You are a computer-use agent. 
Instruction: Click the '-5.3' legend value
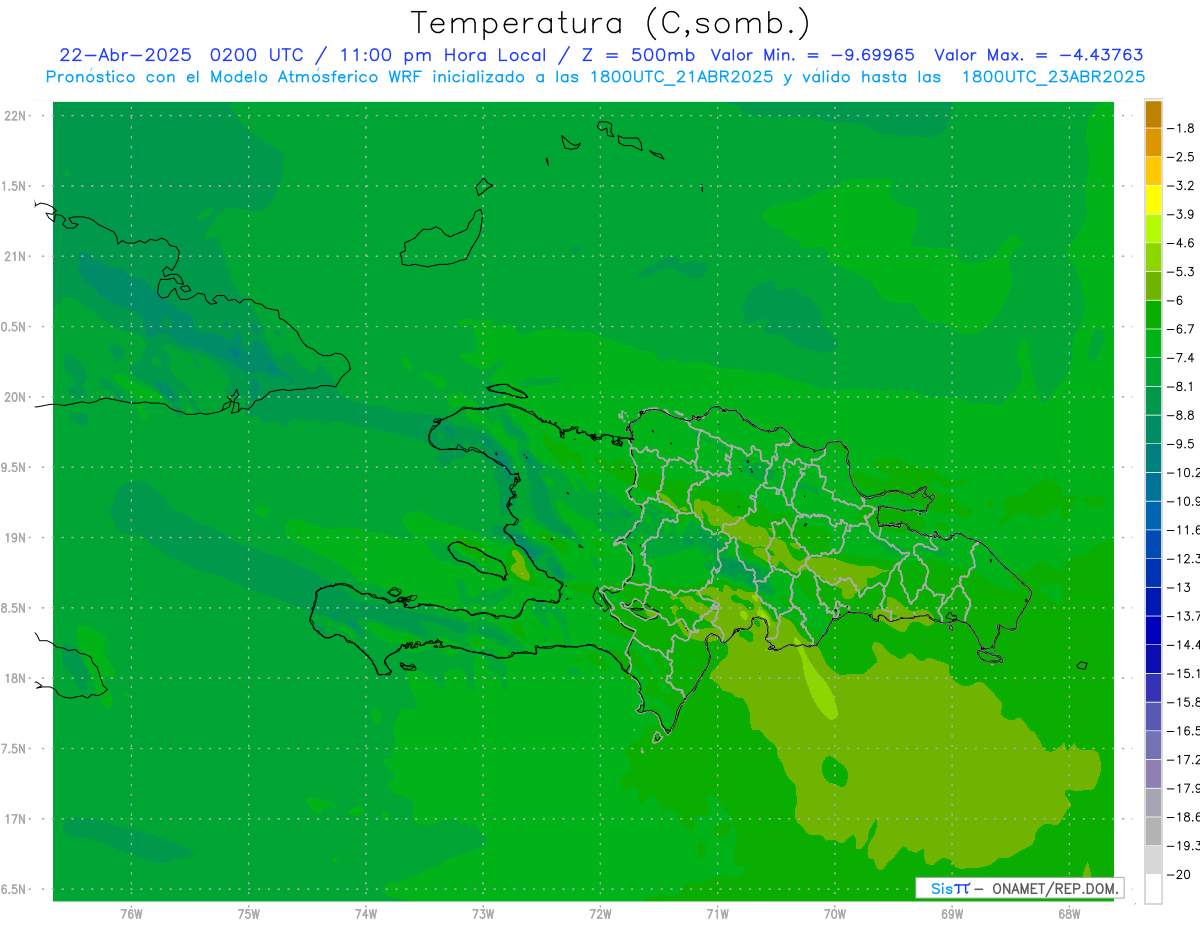tap(1182, 272)
